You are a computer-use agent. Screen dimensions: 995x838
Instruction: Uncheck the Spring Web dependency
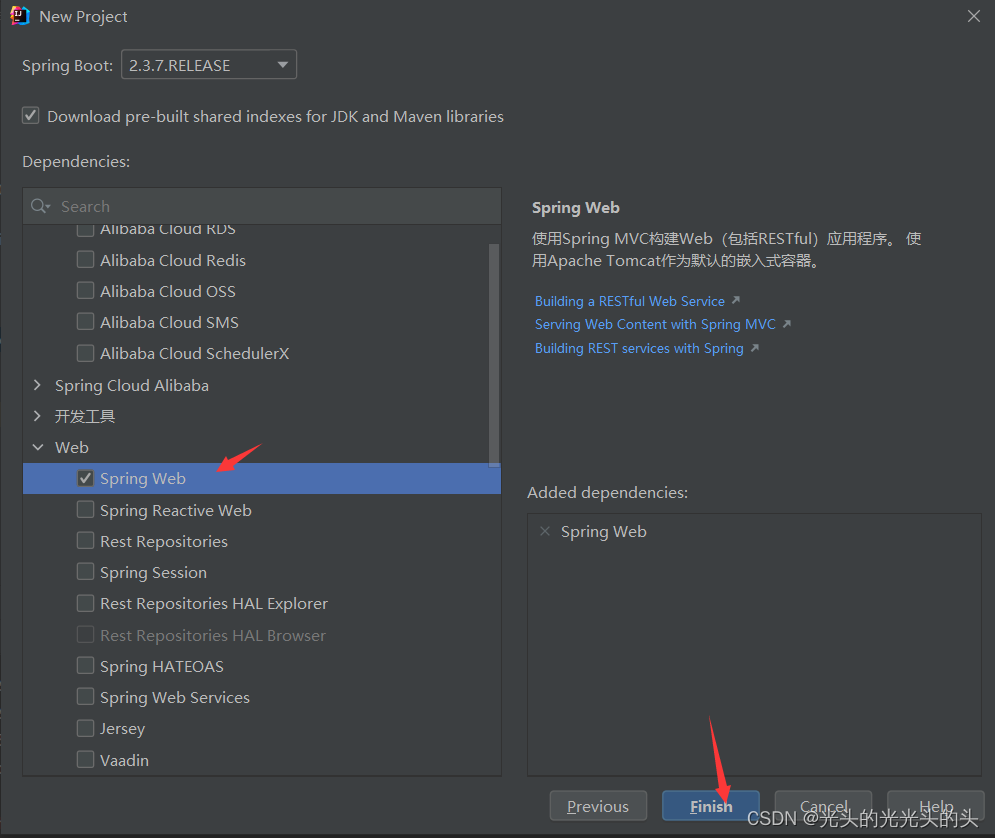(x=86, y=478)
